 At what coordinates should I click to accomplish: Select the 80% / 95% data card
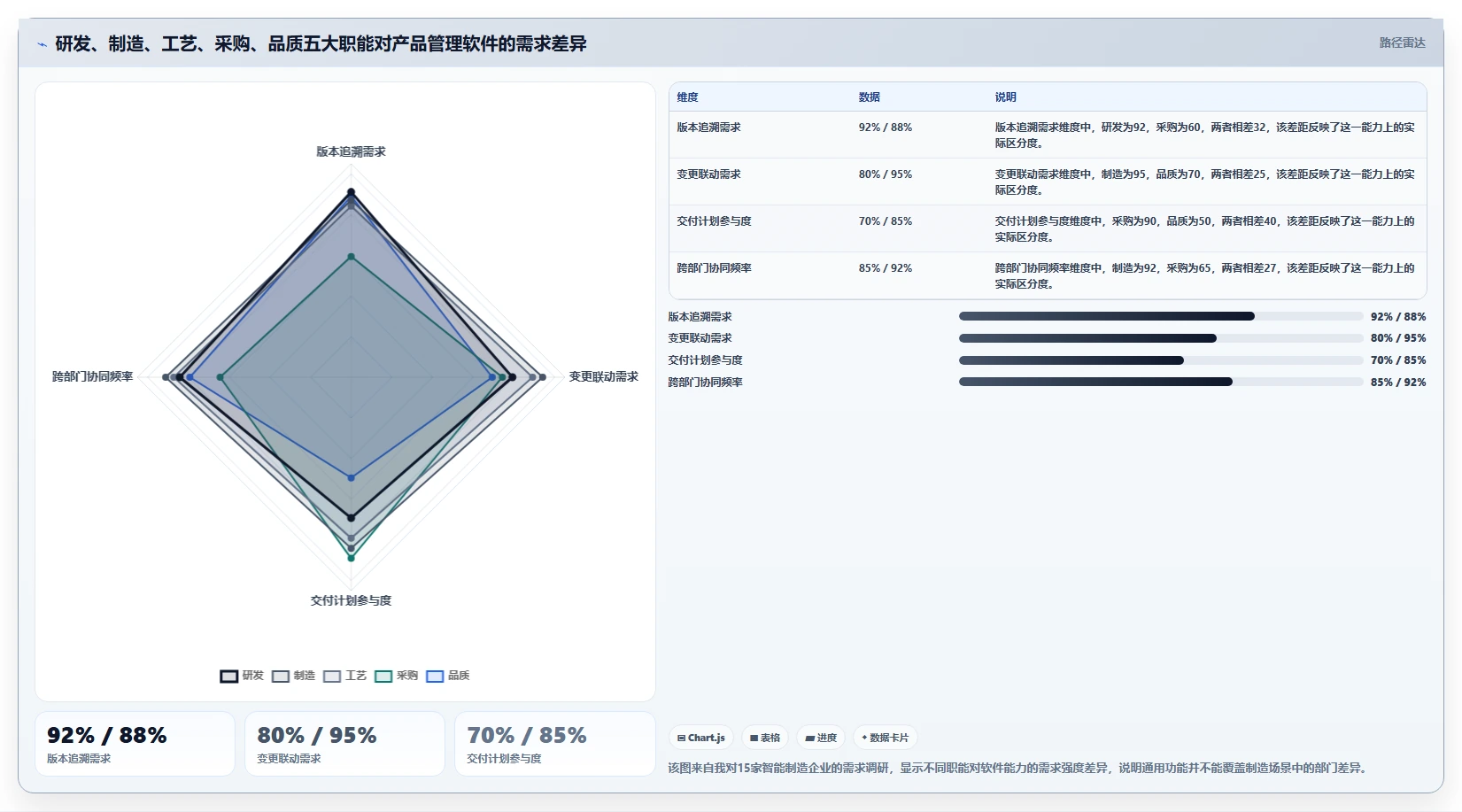(344, 744)
